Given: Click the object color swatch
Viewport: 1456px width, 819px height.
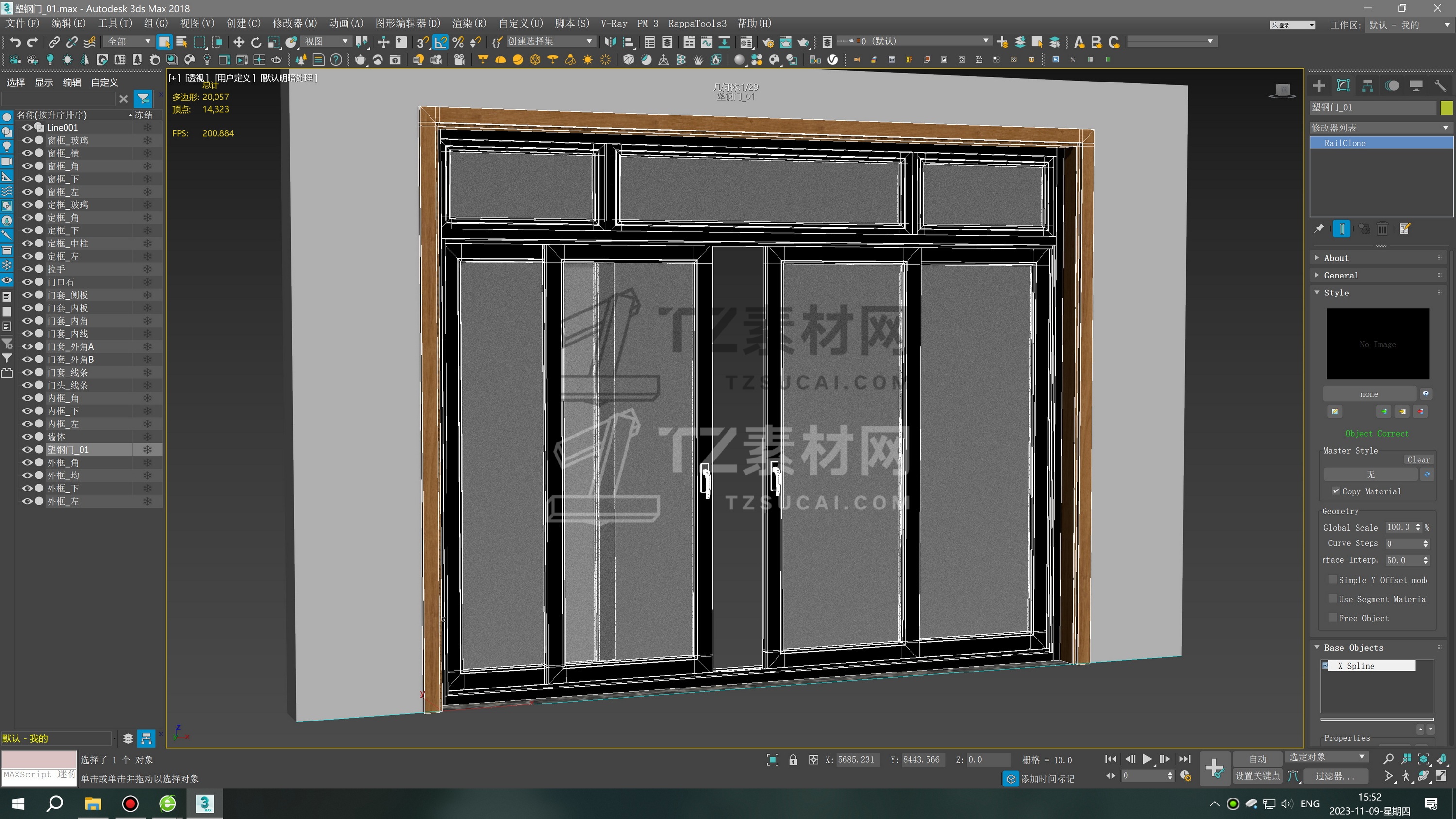Looking at the screenshot, I should point(1446,107).
